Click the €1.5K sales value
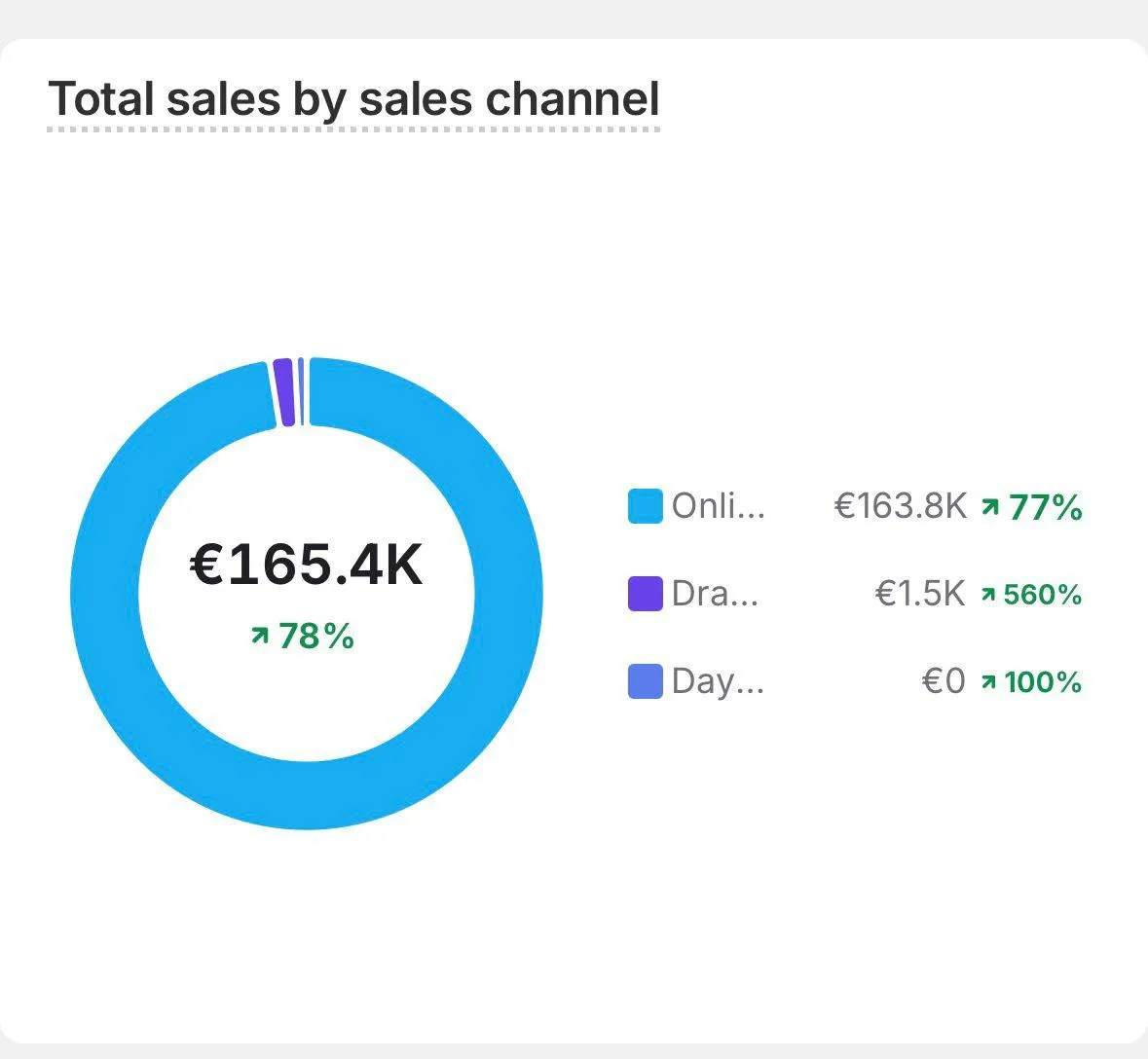 (x=920, y=594)
